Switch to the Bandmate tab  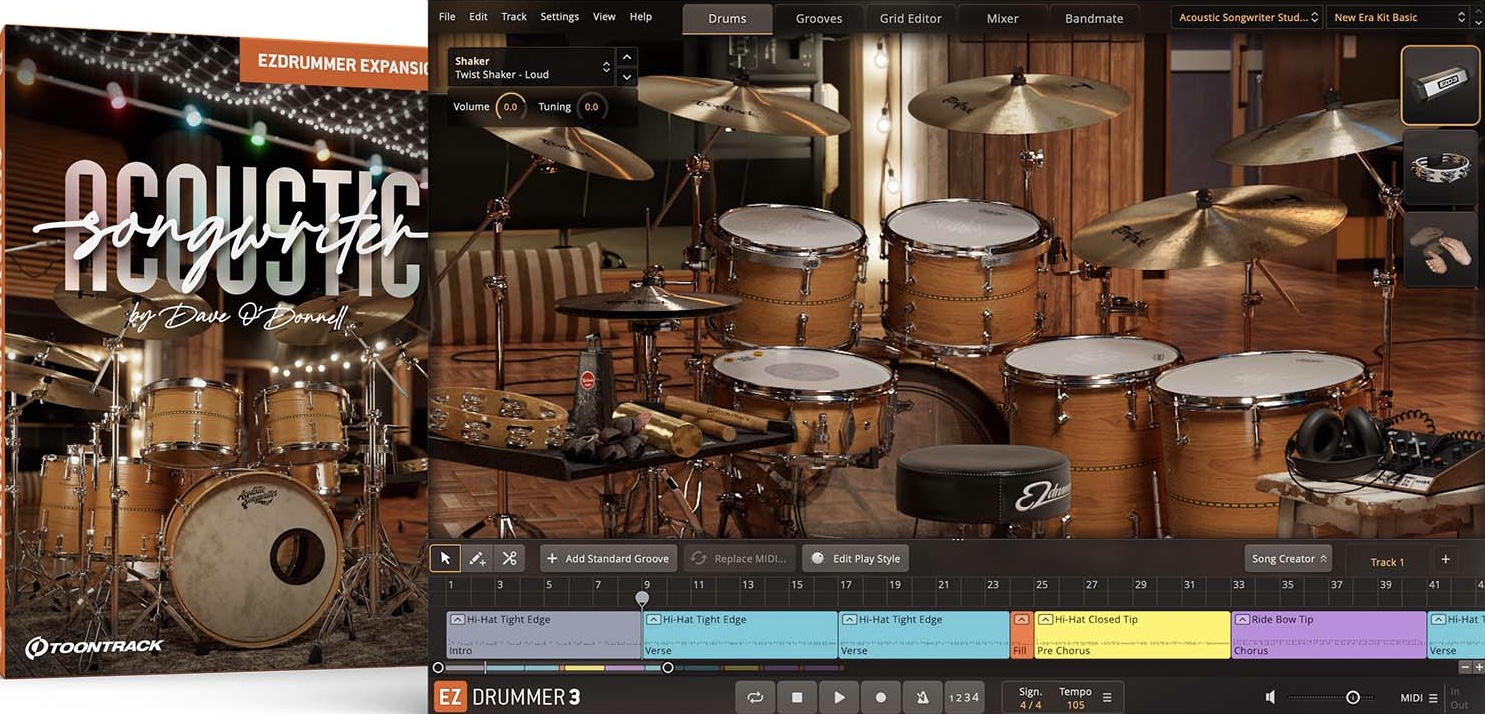click(1094, 18)
